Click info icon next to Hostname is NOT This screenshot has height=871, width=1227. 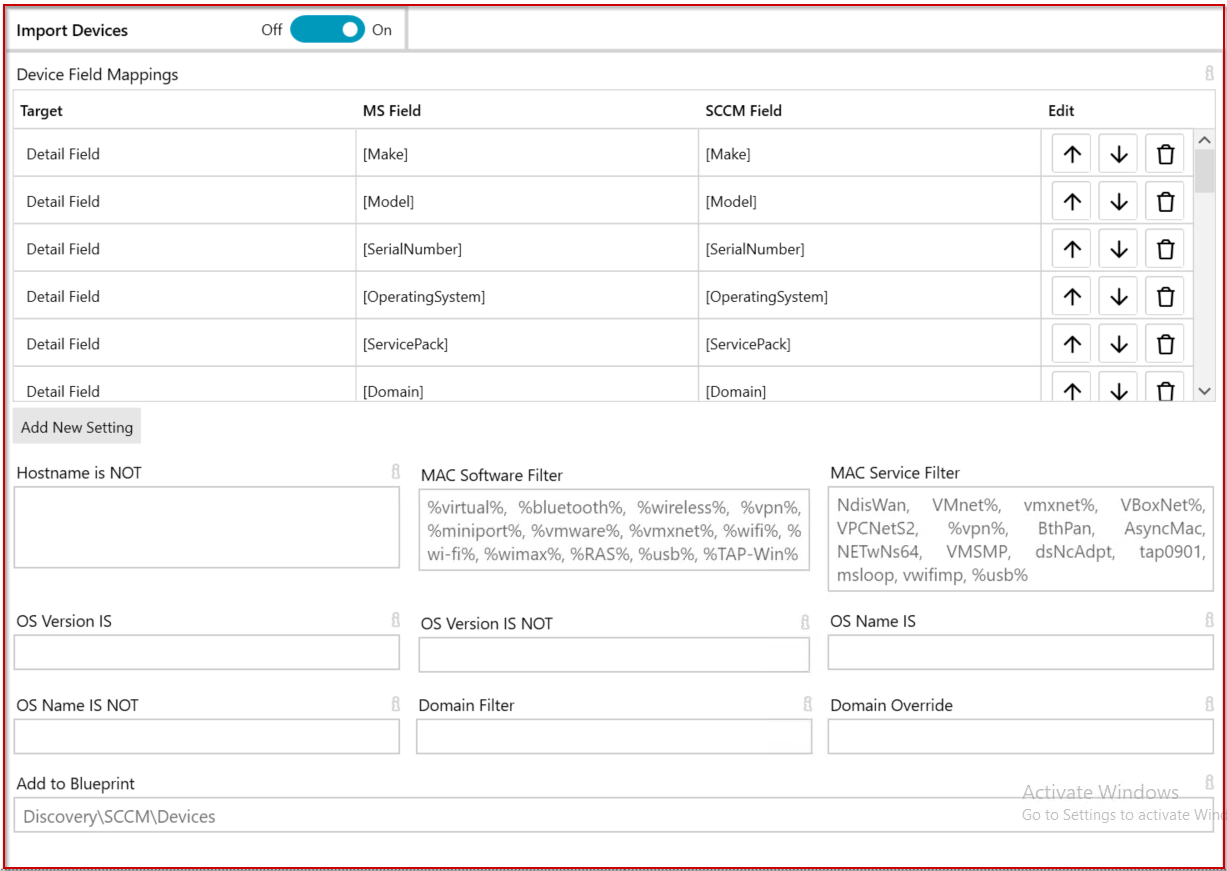[395, 471]
